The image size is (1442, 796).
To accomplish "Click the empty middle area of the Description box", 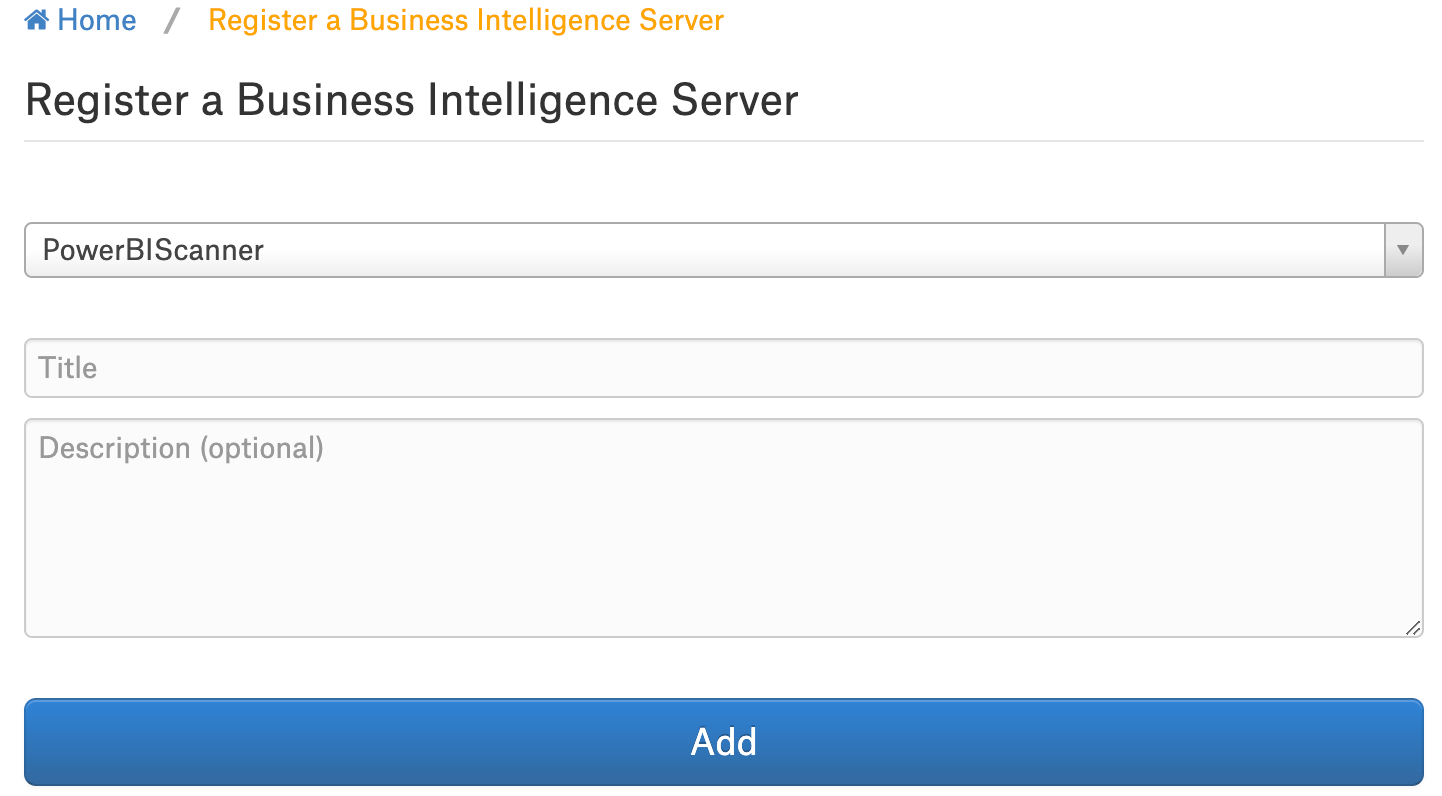I will 723,540.
